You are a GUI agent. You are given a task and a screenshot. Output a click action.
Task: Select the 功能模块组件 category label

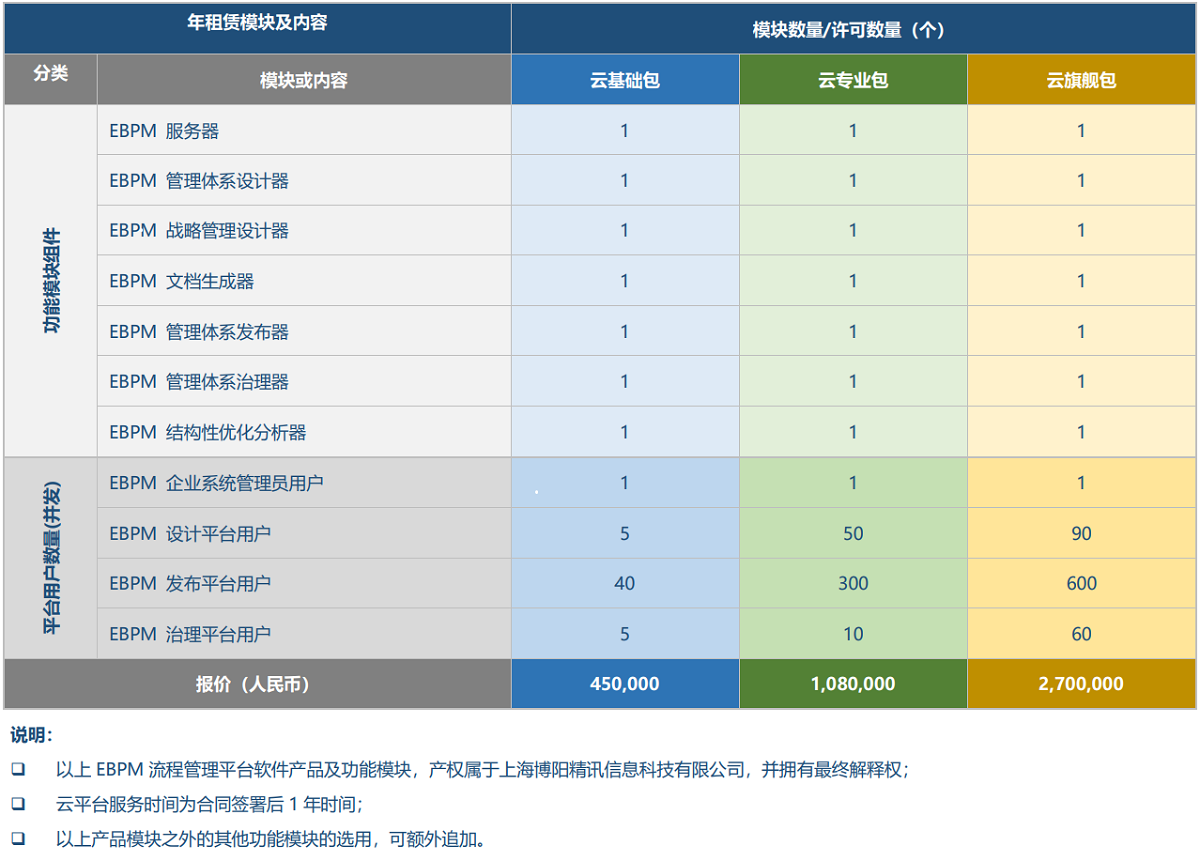(50, 280)
